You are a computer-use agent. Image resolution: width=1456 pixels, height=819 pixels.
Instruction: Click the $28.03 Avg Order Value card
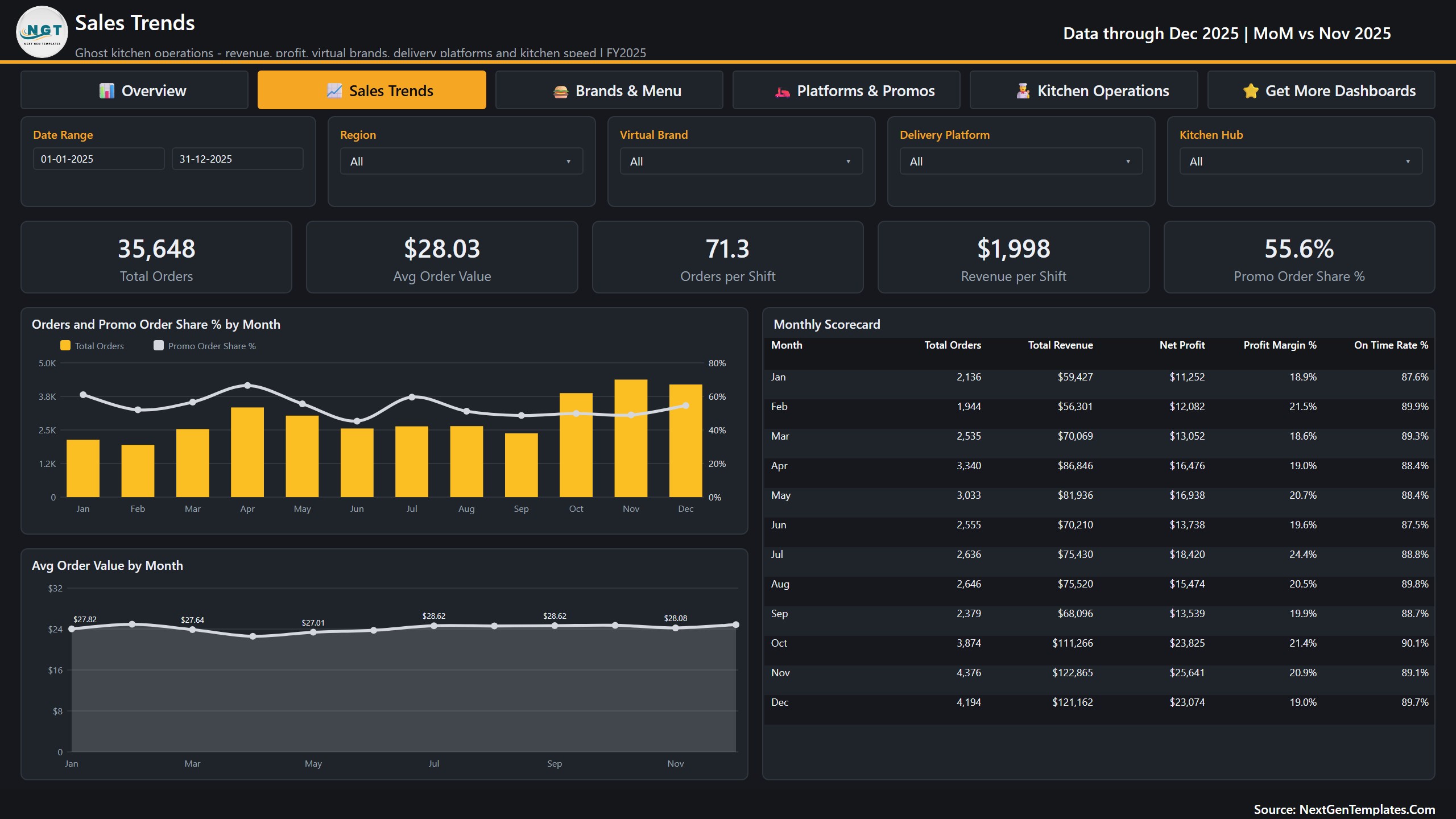coord(442,257)
